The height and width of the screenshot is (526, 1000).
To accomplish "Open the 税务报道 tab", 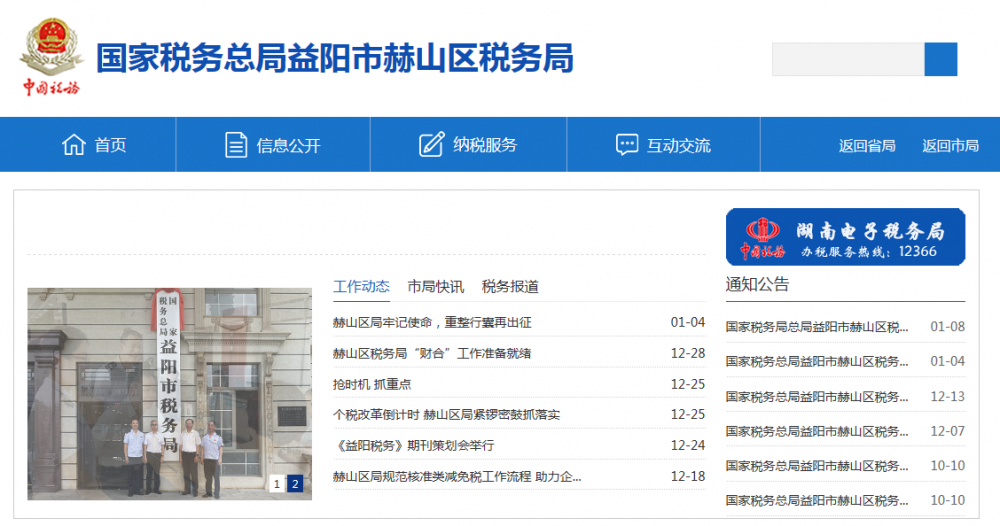I will tap(510, 287).
